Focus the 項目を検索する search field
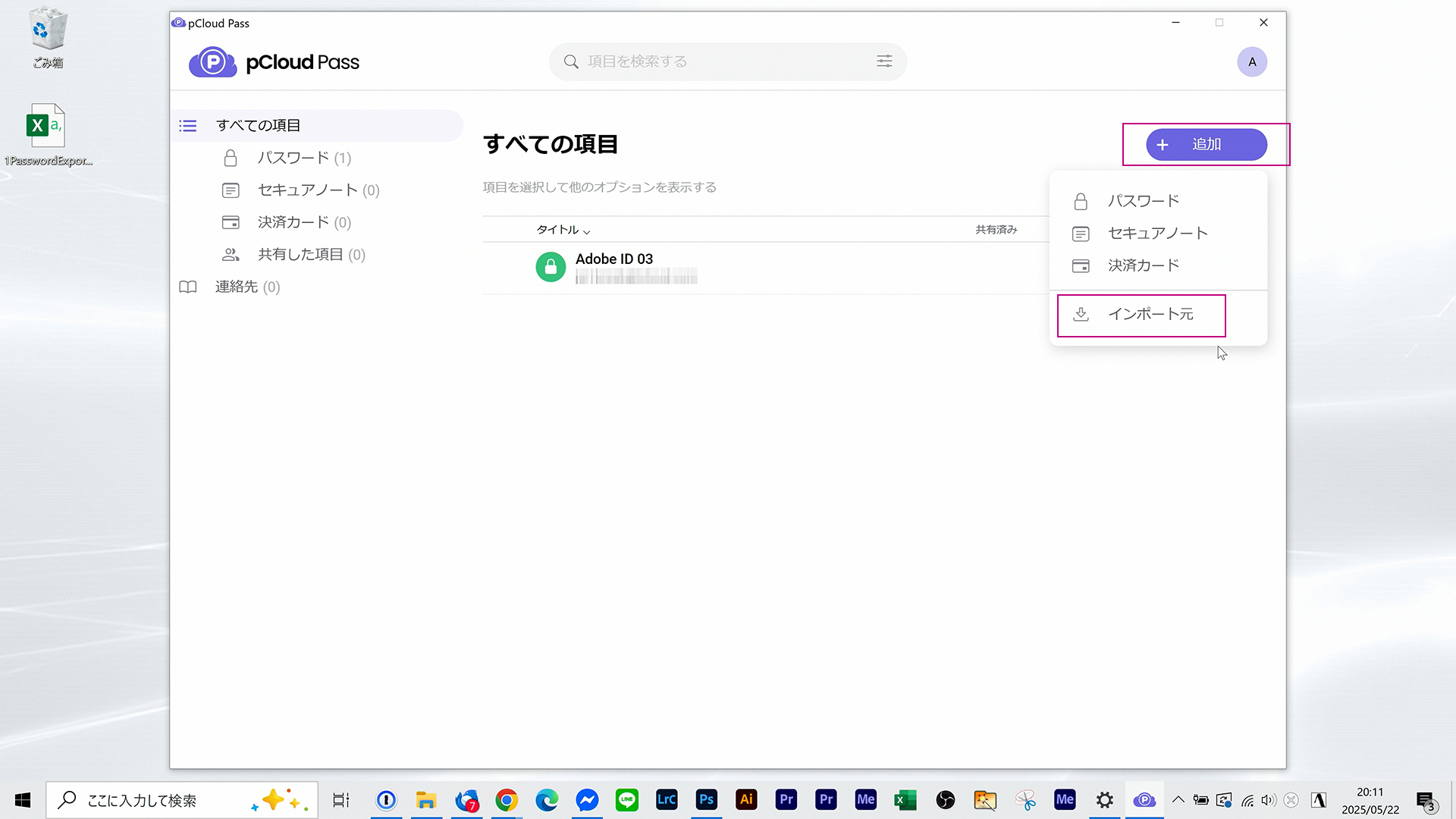The height and width of the screenshot is (819, 1456). click(726, 61)
